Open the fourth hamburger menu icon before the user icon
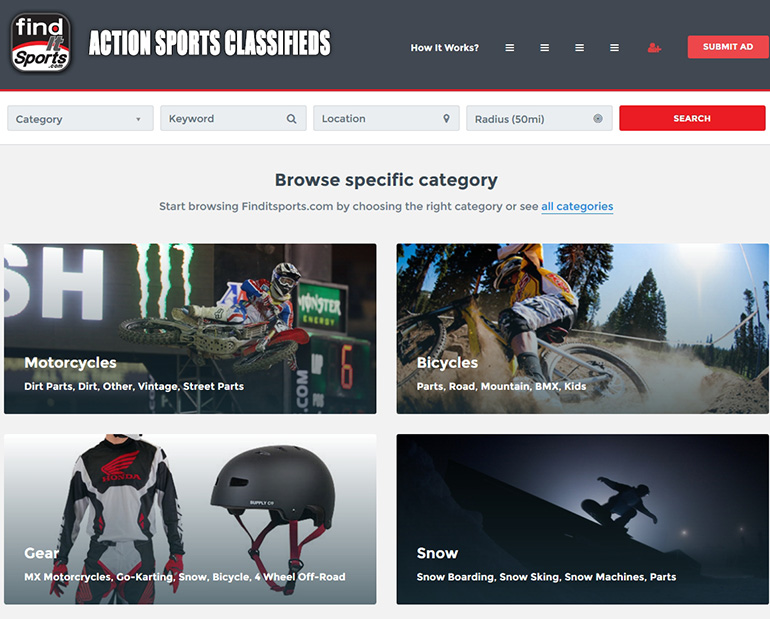Screen dimensions: 770x619 pyautogui.click(x=614, y=48)
